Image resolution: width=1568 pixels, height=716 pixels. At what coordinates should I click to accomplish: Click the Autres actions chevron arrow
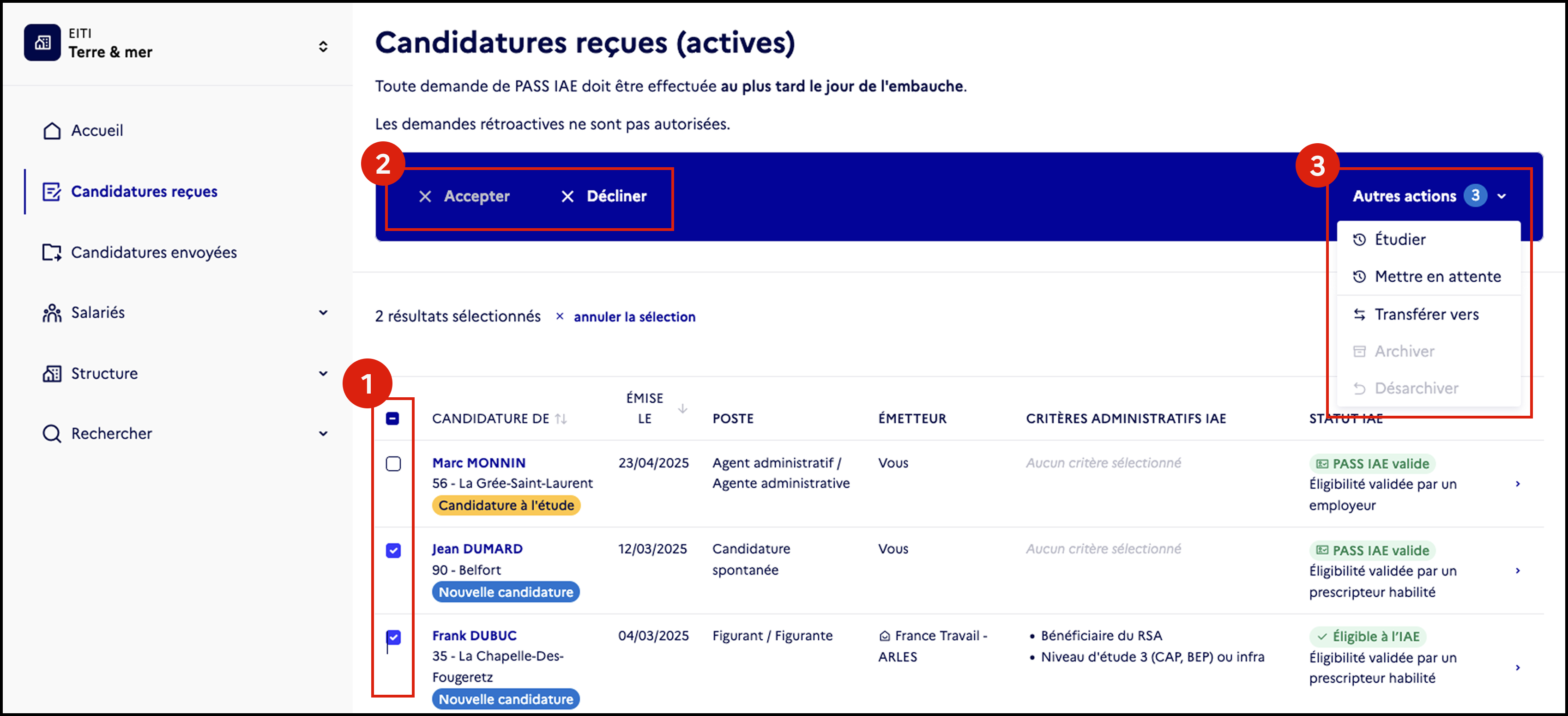click(x=1502, y=197)
